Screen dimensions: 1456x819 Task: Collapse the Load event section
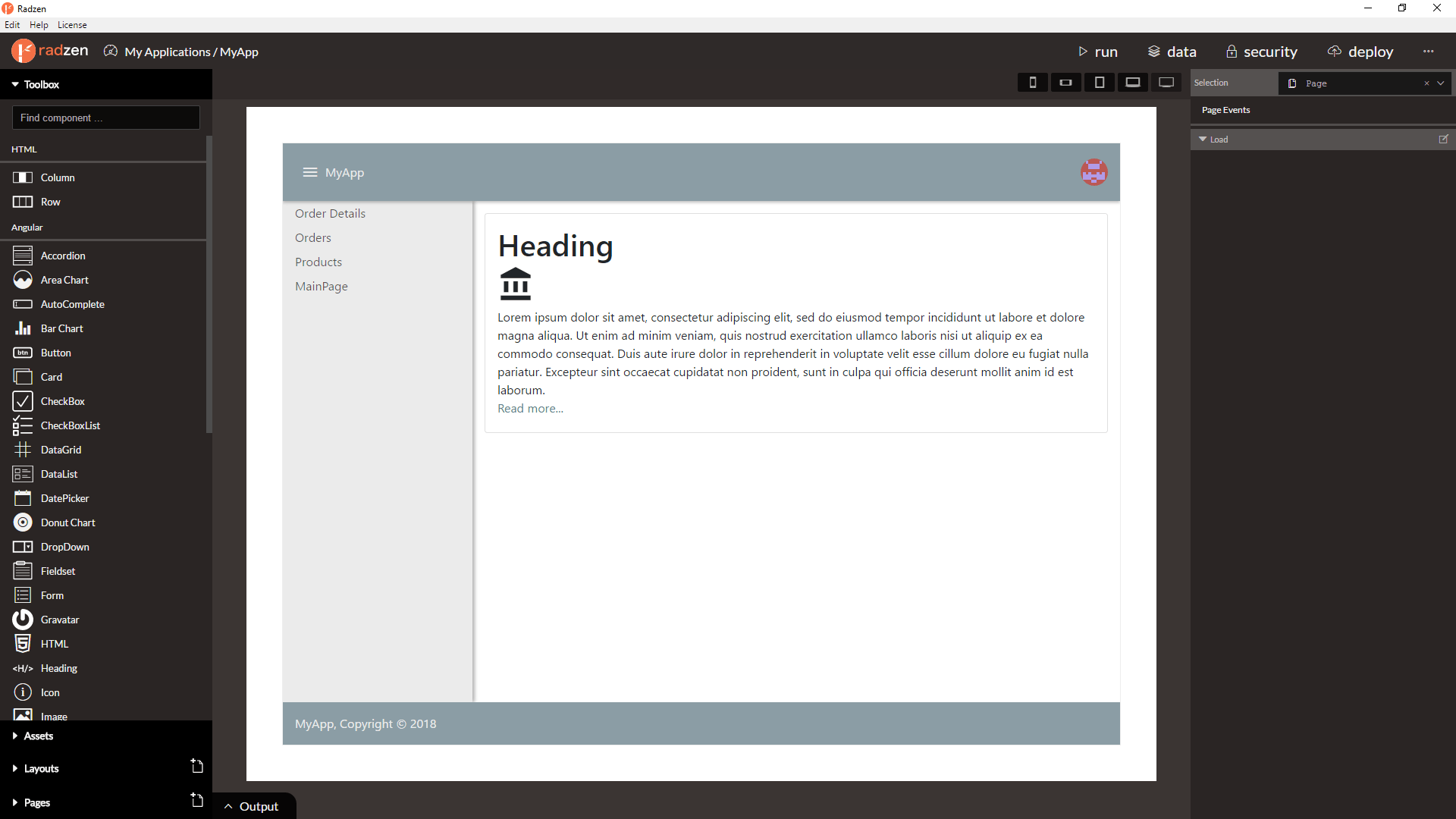(x=1203, y=139)
